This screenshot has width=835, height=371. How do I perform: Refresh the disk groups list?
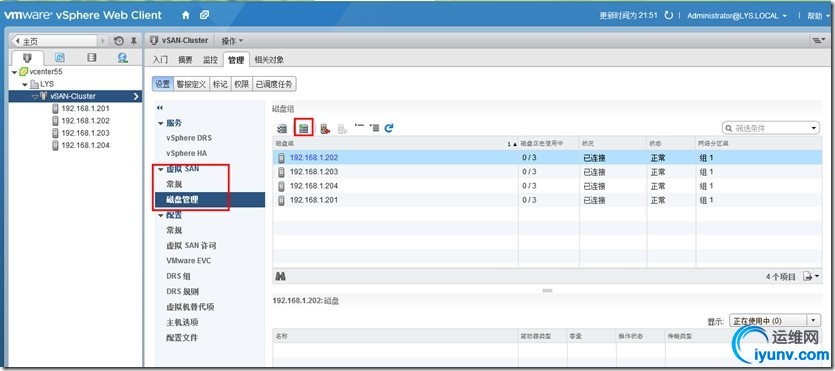[x=389, y=128]
